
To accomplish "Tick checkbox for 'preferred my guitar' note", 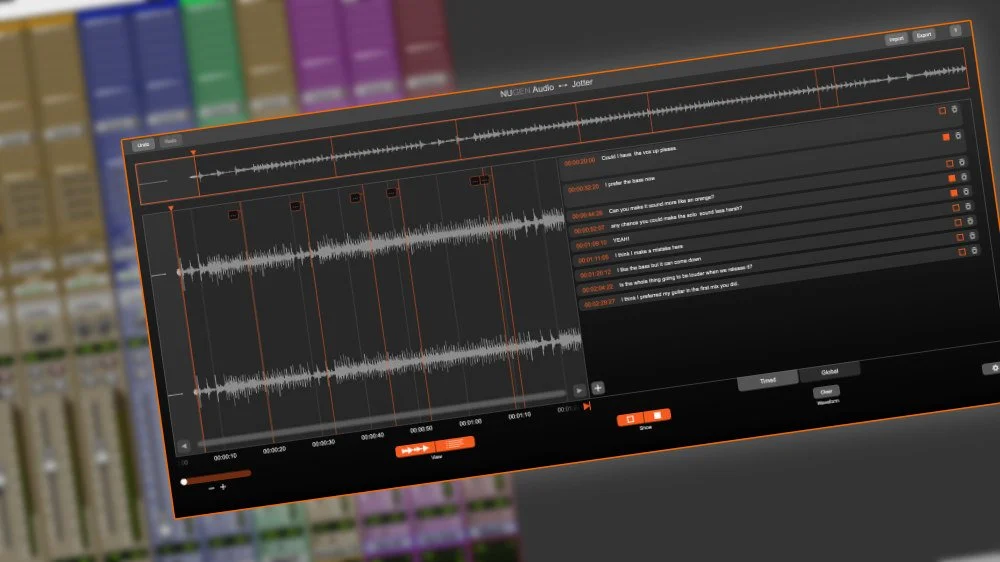I will pyautogui.click(x=962, y=253).
